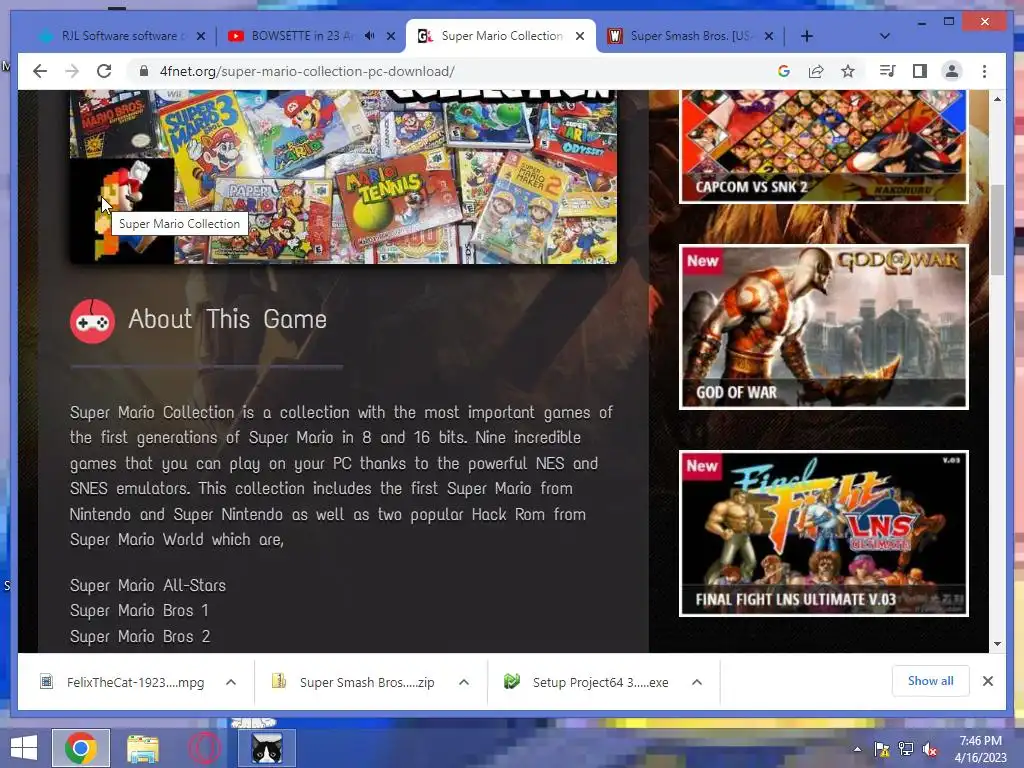
Task: Click Chrome in the taskbar
Action: (81, 748)
